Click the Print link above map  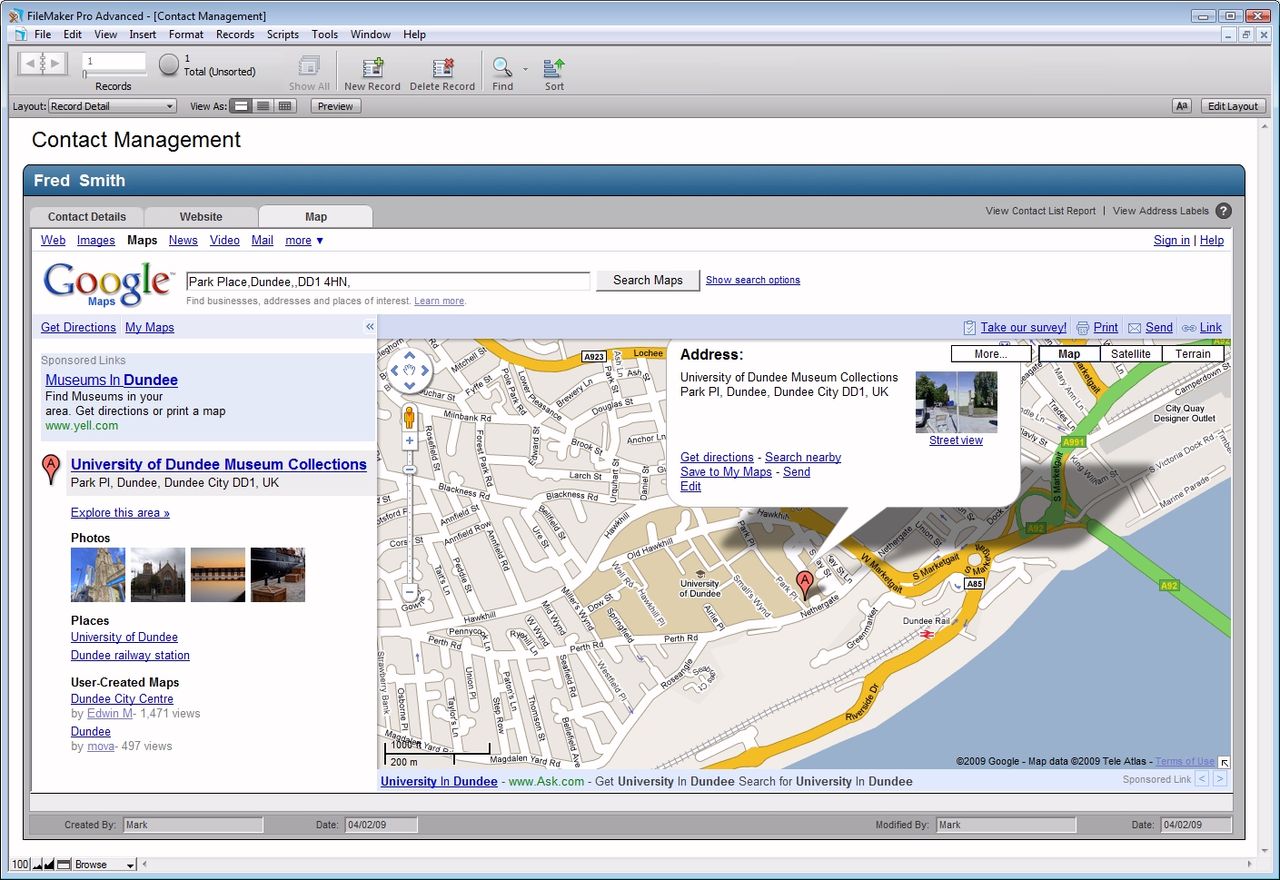[1106, 327]
